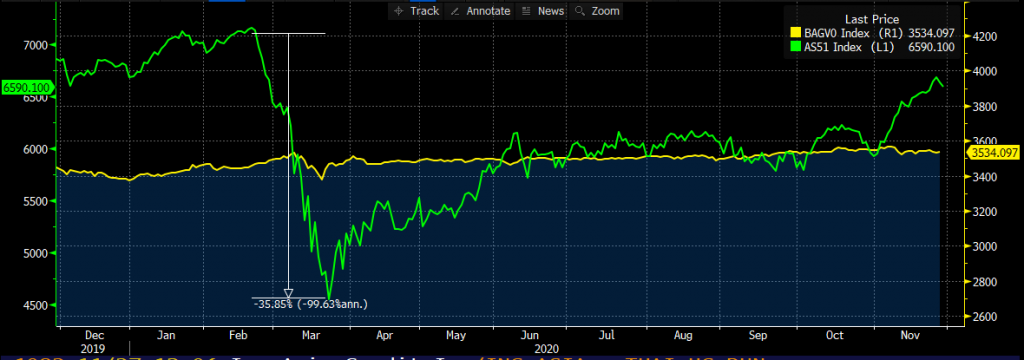Click the green 6590.100 left-axis price tag
This screenshot has height=360, width=1024.
coord(27,87)
